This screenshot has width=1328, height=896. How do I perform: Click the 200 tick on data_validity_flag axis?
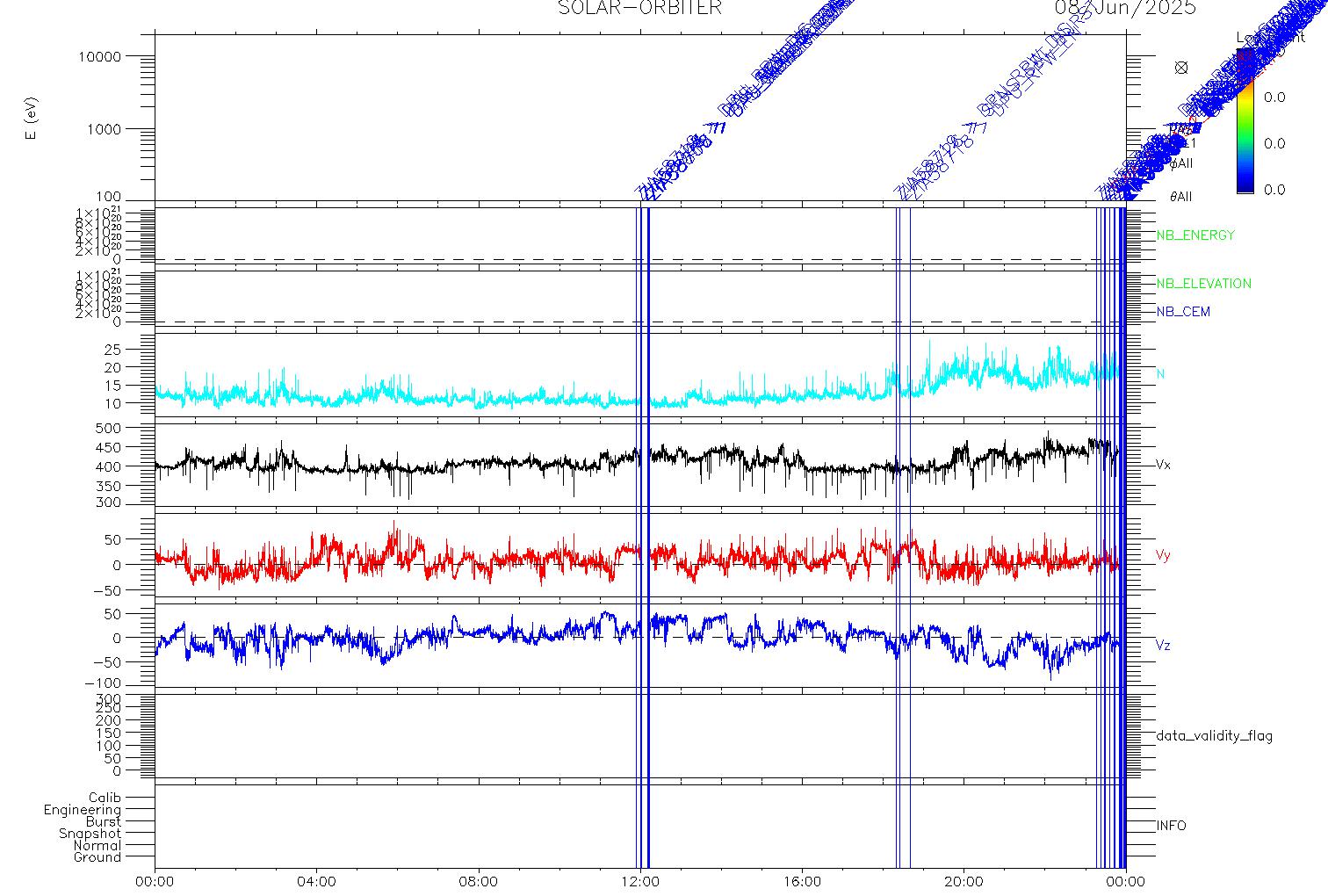pyautogui.click(x=108, y=720)
